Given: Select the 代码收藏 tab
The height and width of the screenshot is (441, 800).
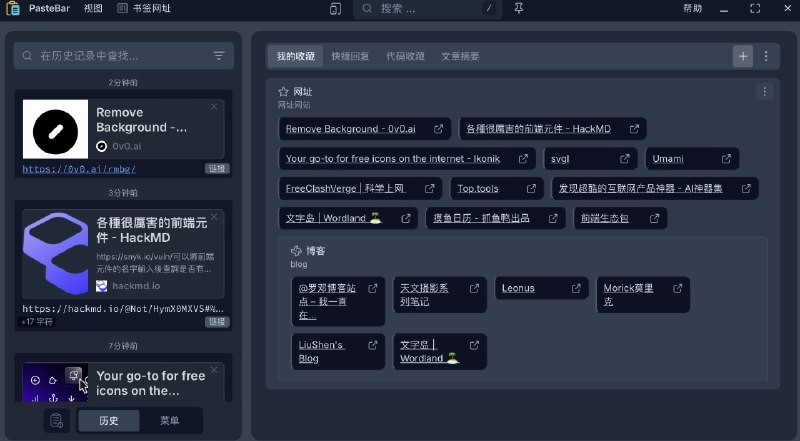Looking at the screenshot, I should tap(405, 56).
